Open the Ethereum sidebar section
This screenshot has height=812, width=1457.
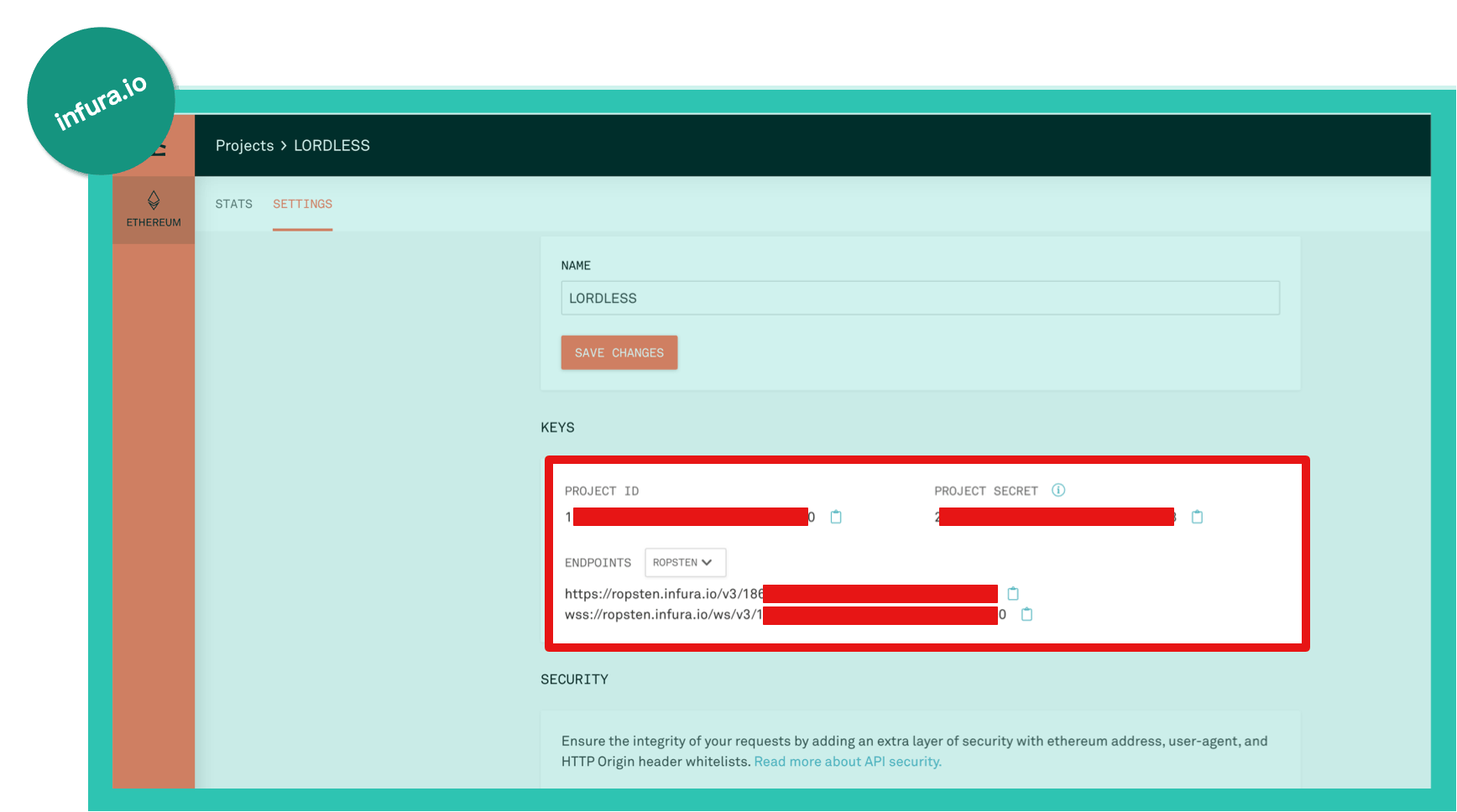154,210
